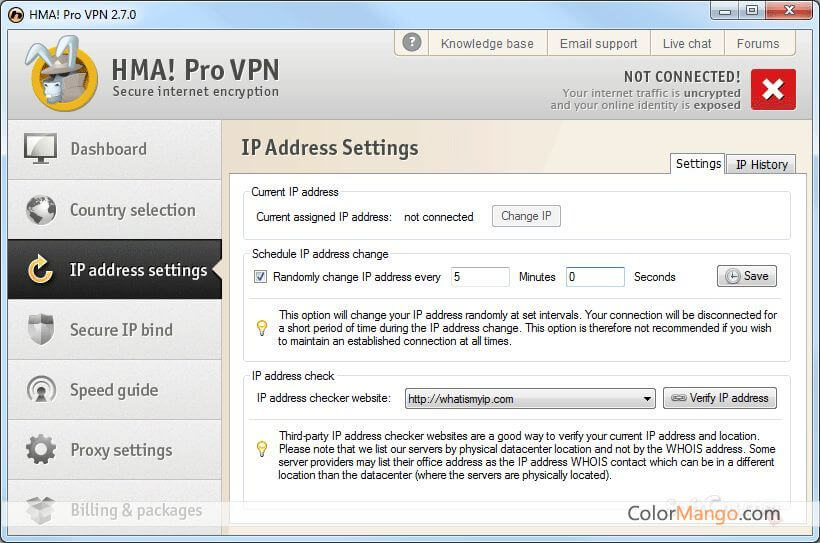
Task: Click the Billing & packages box icon
Action: (41, 510)
